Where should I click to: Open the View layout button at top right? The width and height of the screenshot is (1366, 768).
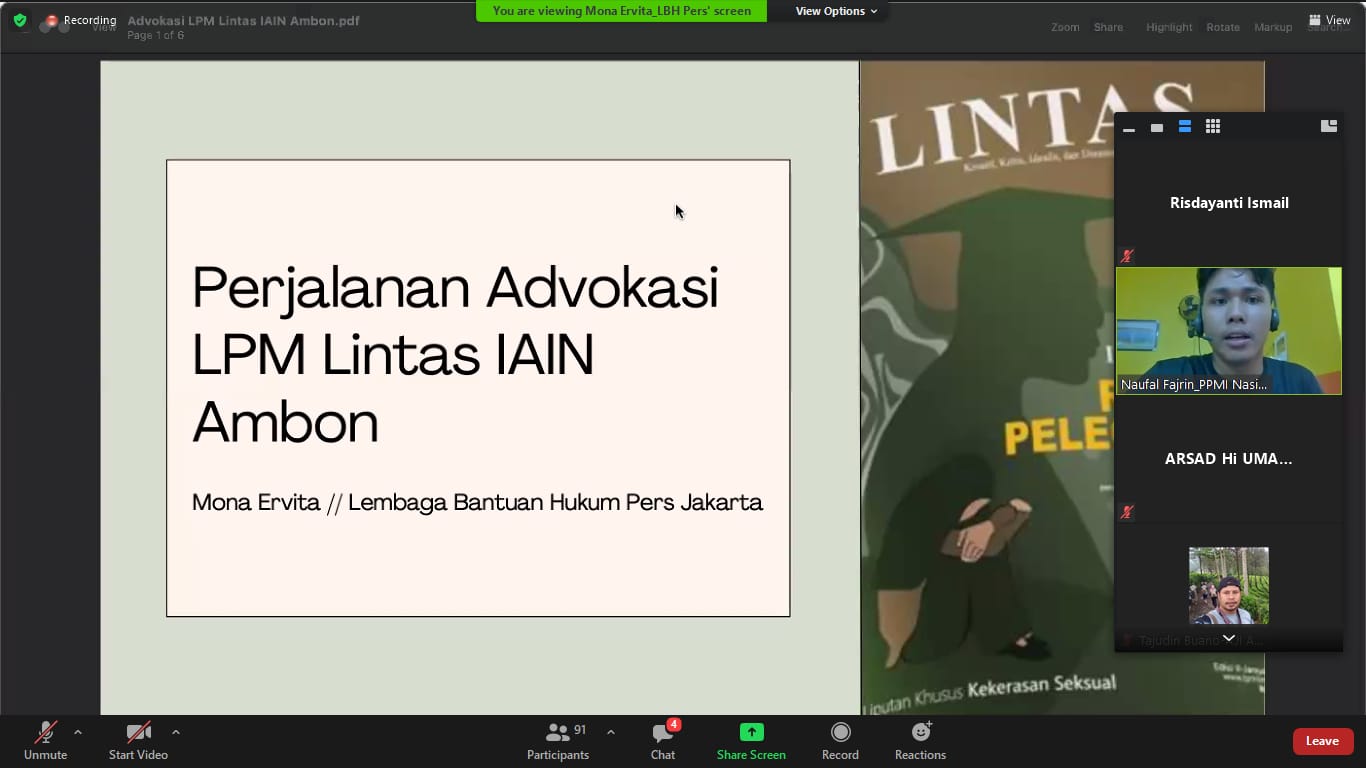(x=1329, y=20)
